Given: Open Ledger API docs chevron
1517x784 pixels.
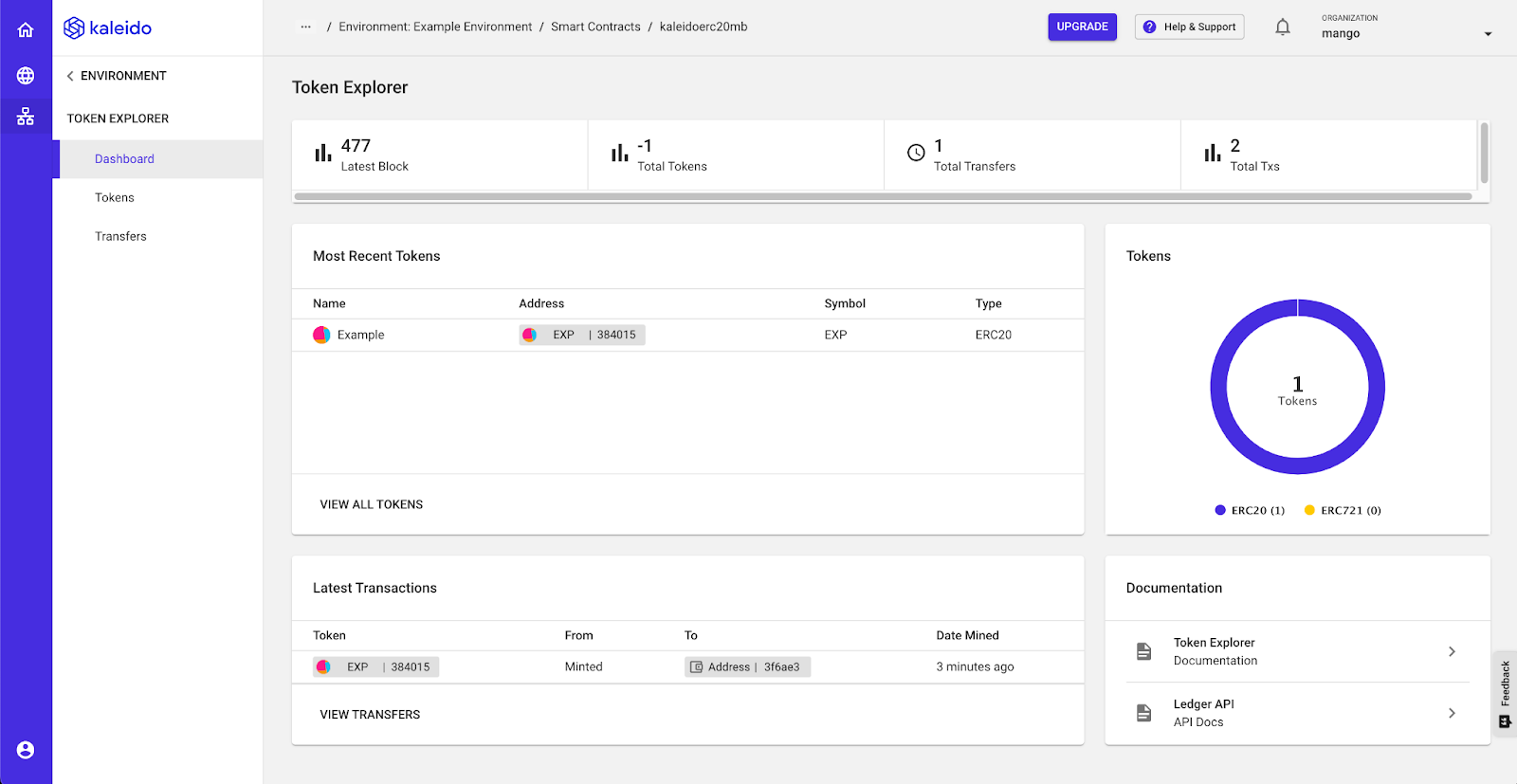Looking at the screenshot, I should (1452, 713).
